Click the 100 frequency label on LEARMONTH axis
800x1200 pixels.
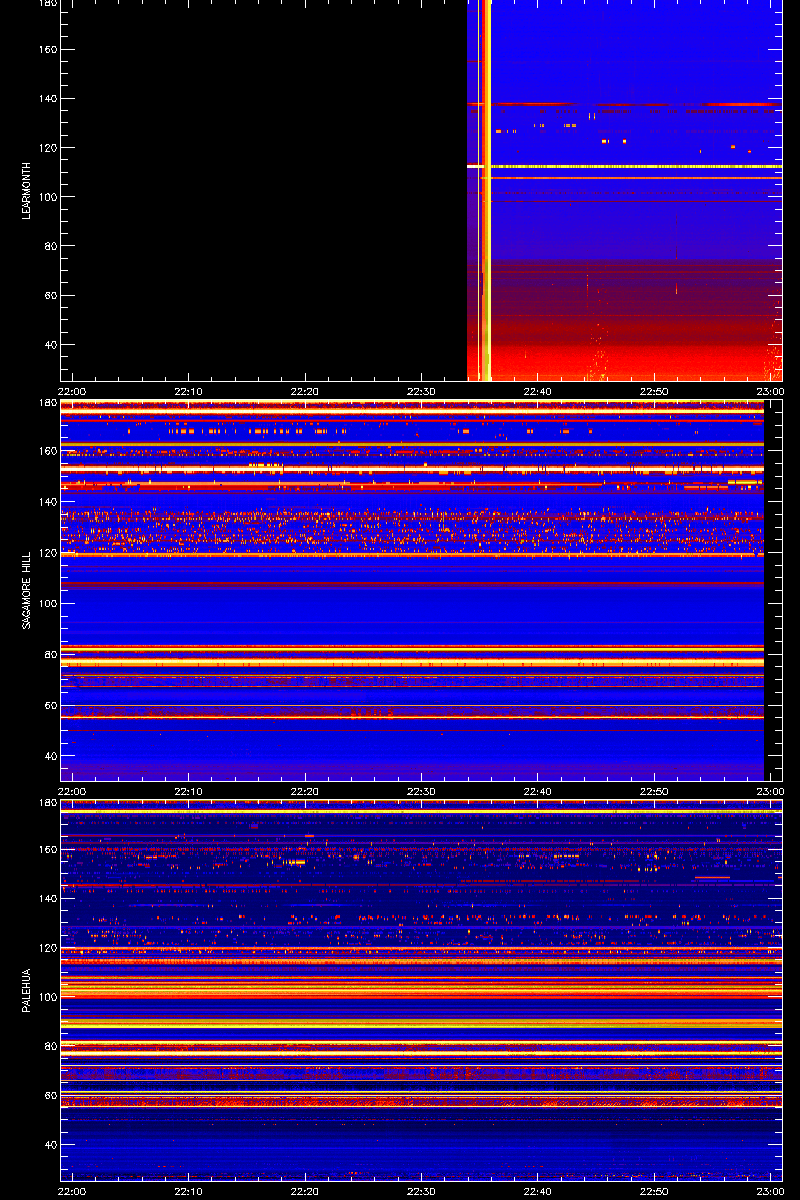tap(49, 197)
